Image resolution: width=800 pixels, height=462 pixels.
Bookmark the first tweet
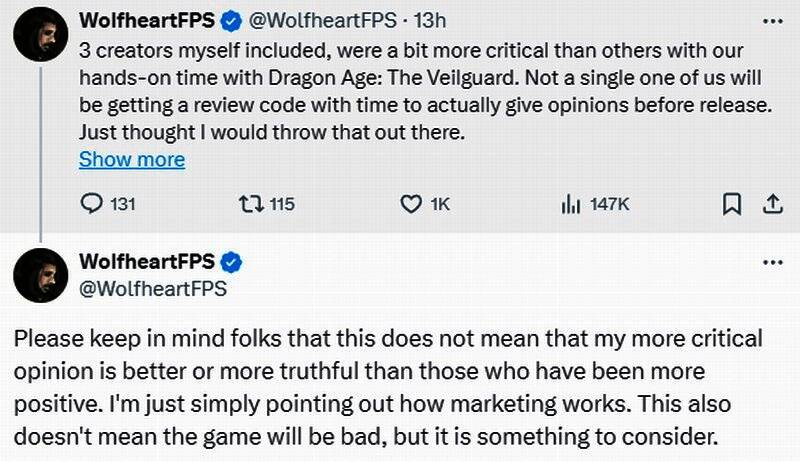click(x=732, y=204)
